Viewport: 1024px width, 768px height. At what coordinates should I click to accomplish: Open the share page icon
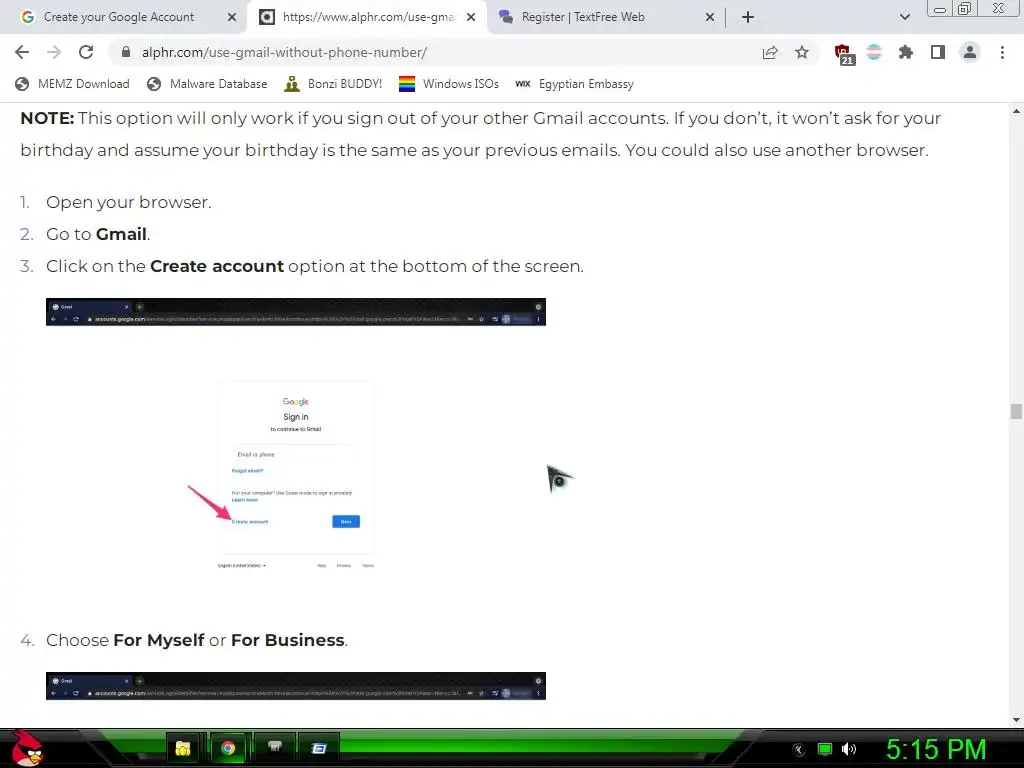770,52
